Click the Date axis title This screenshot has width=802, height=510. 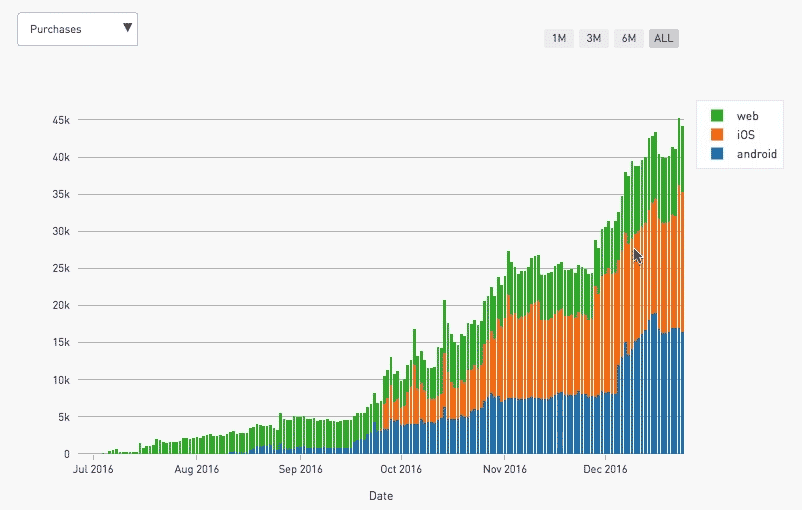pyautogui.click(x=381, y=496)
